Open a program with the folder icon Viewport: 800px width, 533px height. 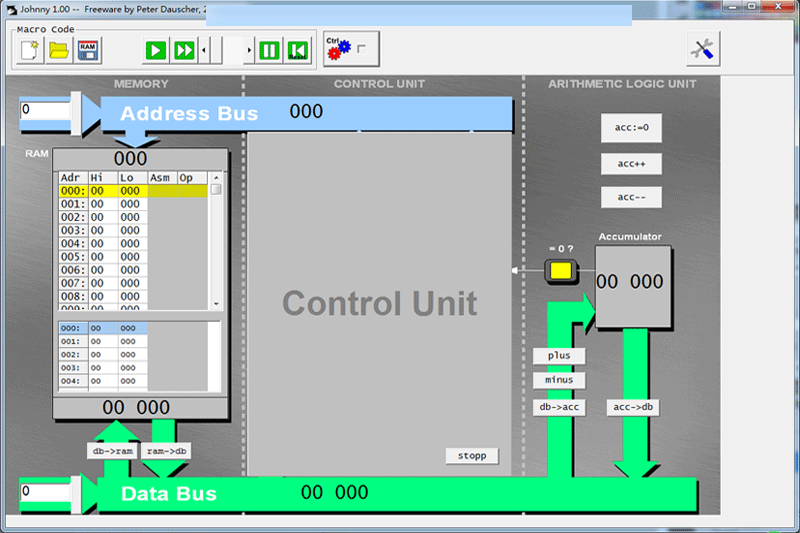click(x=59, y=50)
